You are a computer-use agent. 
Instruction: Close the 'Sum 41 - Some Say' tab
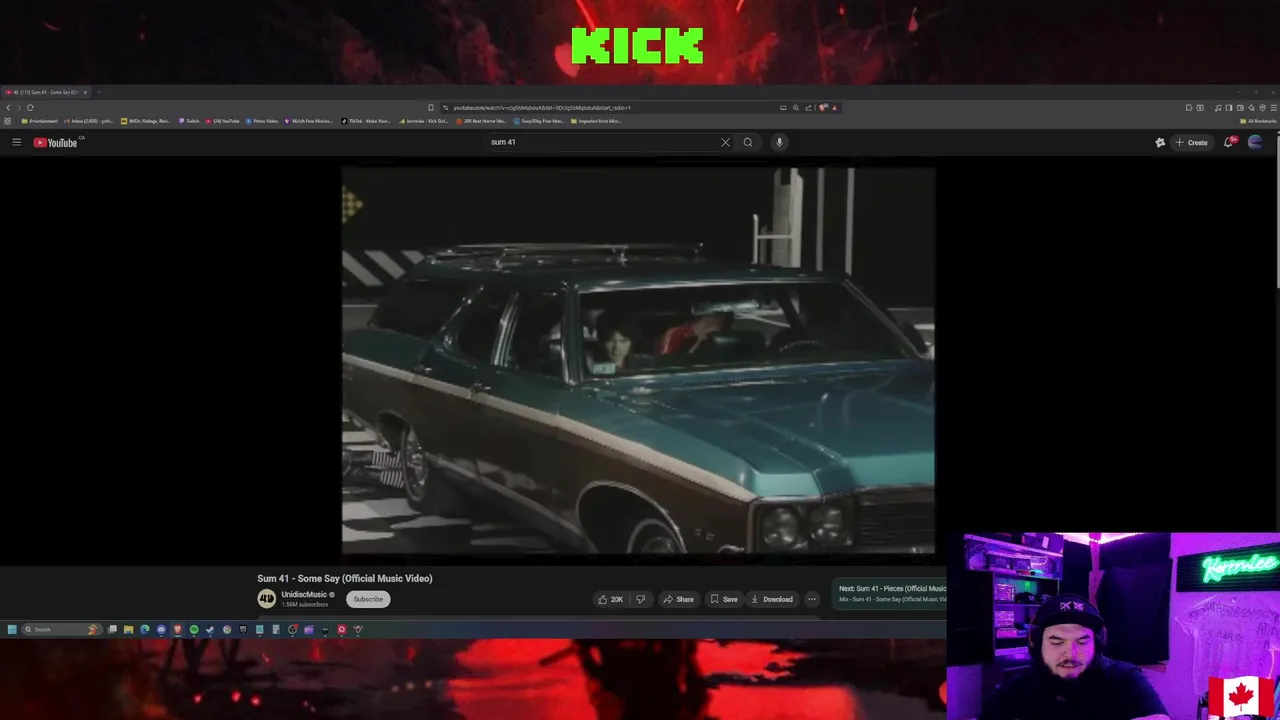click(x=85, y=92)
